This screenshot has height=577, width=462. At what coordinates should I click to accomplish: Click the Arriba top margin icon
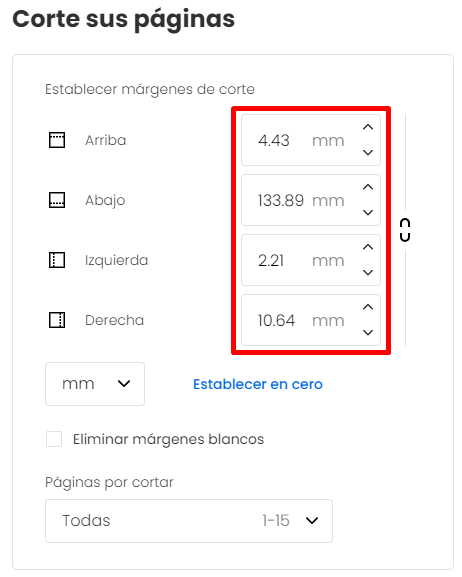tap(57, 140)
